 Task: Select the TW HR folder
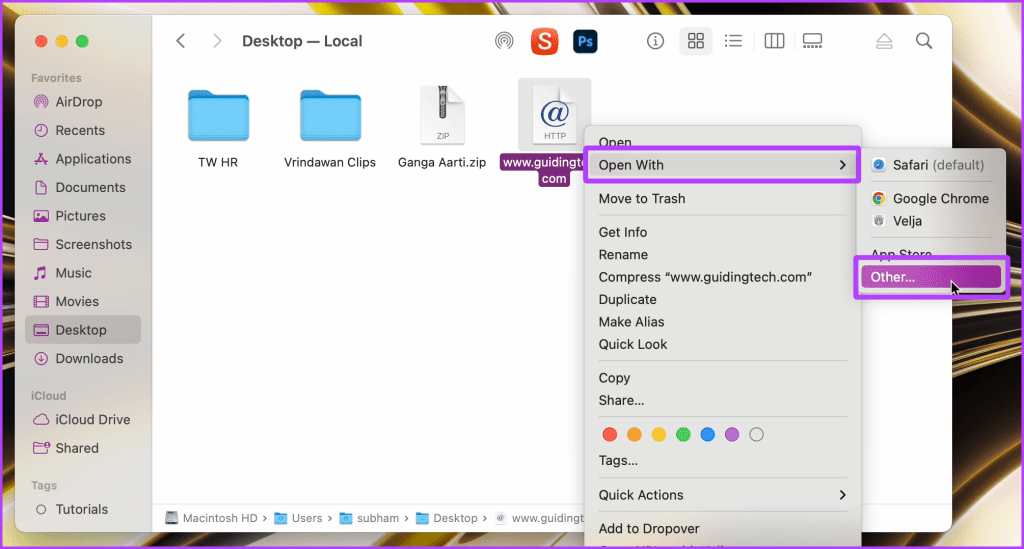[x=218, y=116]
